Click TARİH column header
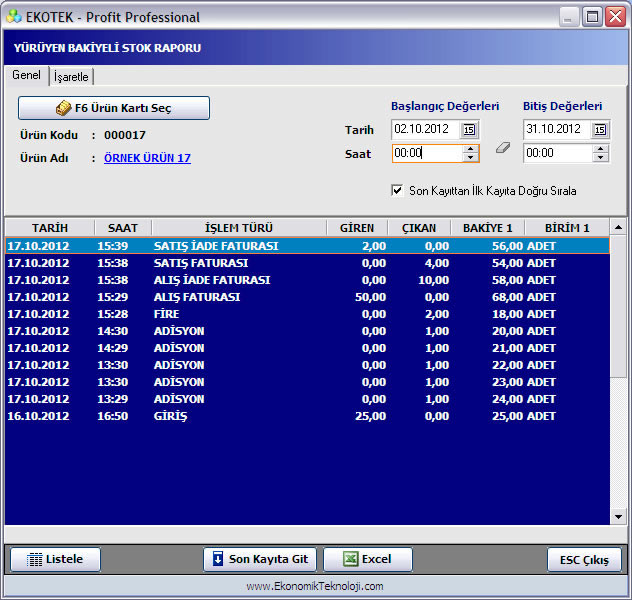The image size is (632, 600). point(50,228)
